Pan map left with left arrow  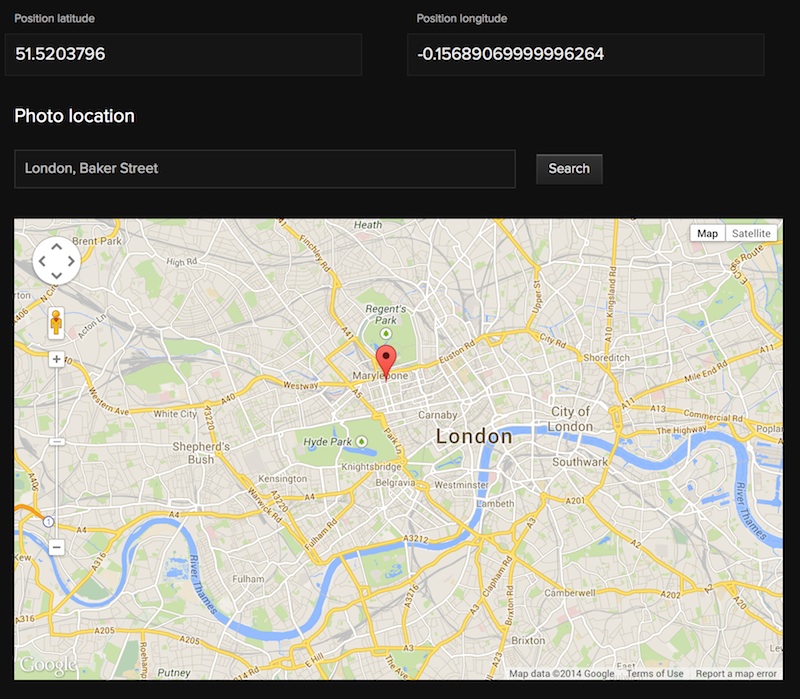point(42,262)
